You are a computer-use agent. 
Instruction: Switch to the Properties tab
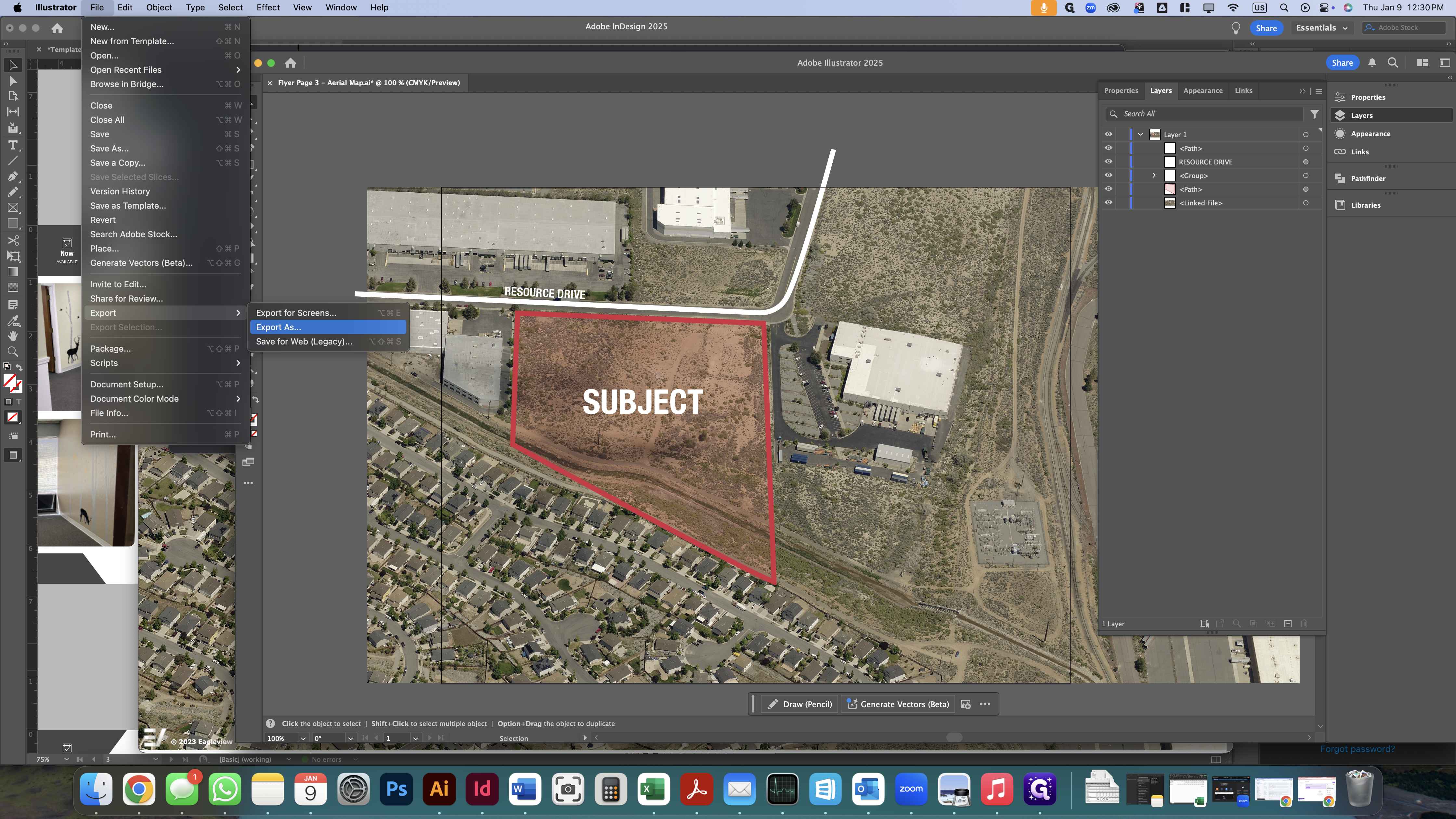pos(1121,90)
